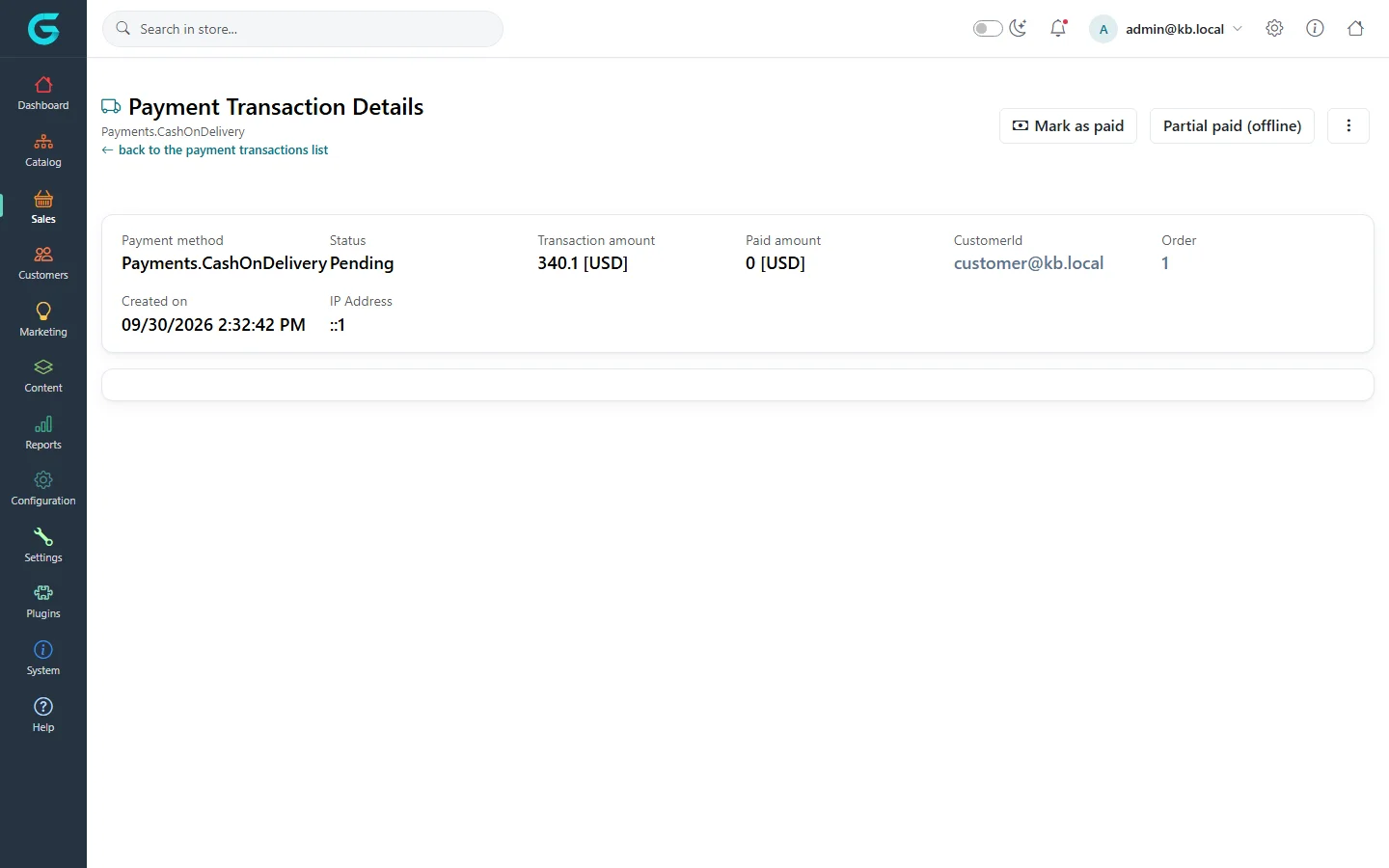Focus the Search in store field
This screenshot has width=1389, height=868.
tap(303, 29)
